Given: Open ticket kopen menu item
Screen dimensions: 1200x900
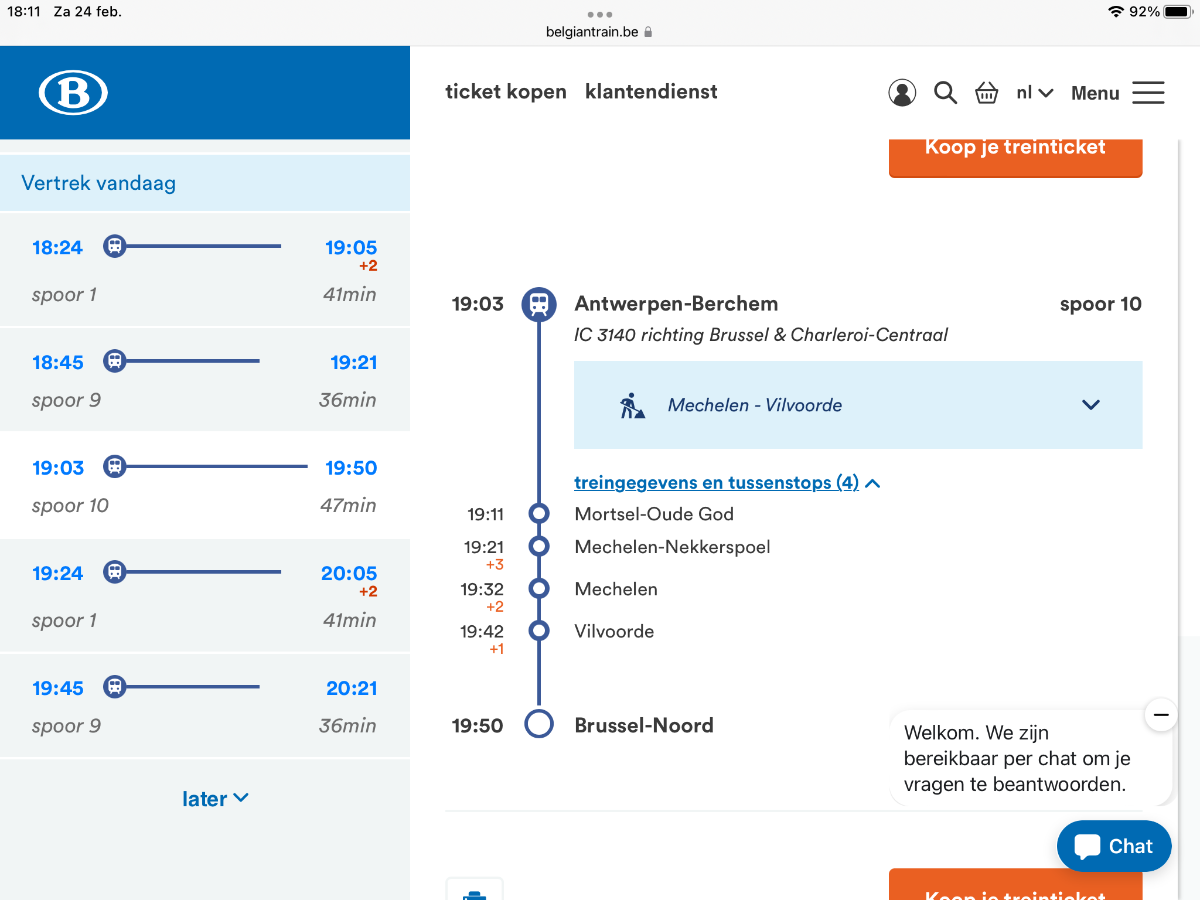Looking at the screenshot, I should [506, 92].
